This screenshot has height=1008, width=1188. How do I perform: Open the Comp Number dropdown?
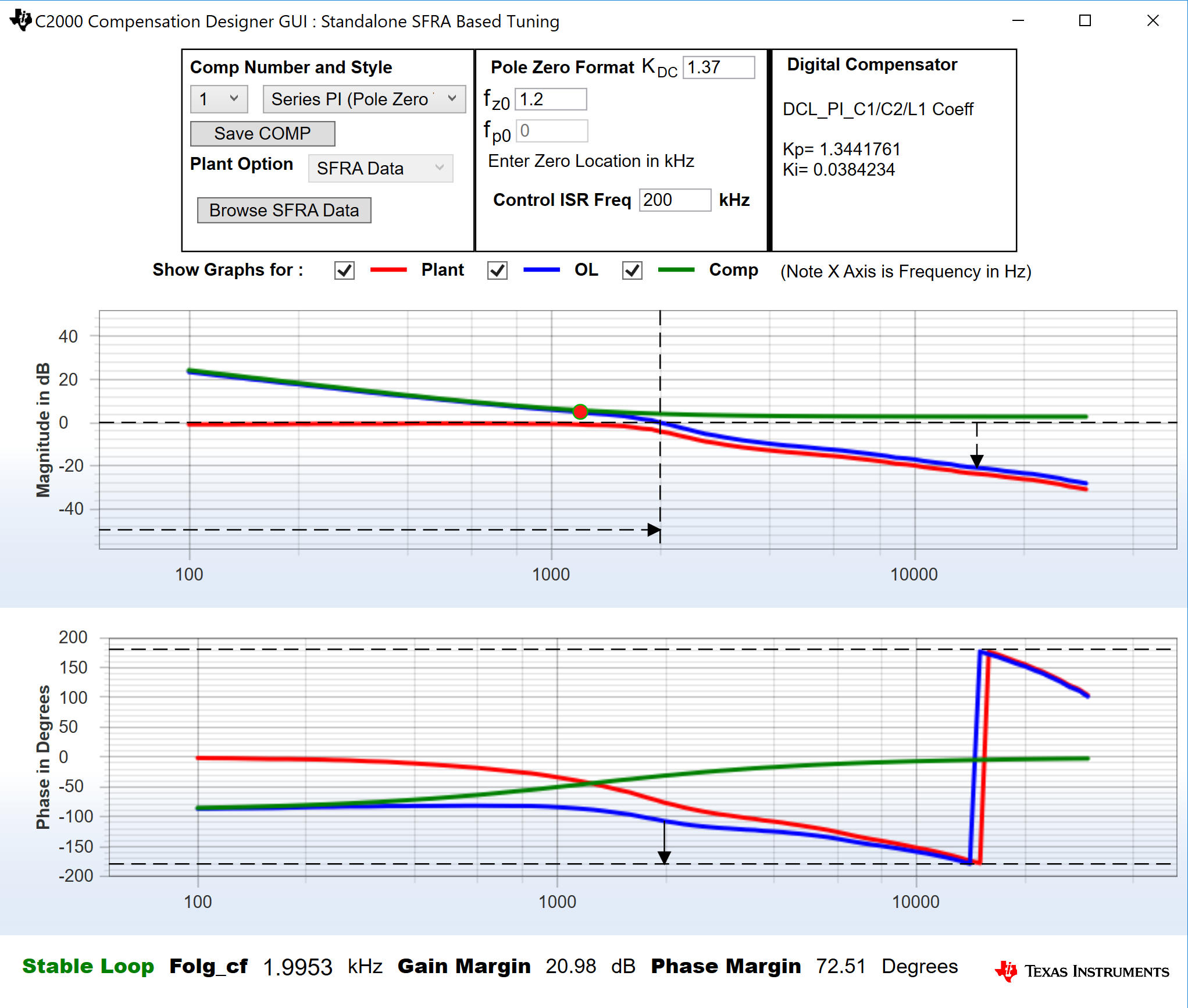coord(219,99)
